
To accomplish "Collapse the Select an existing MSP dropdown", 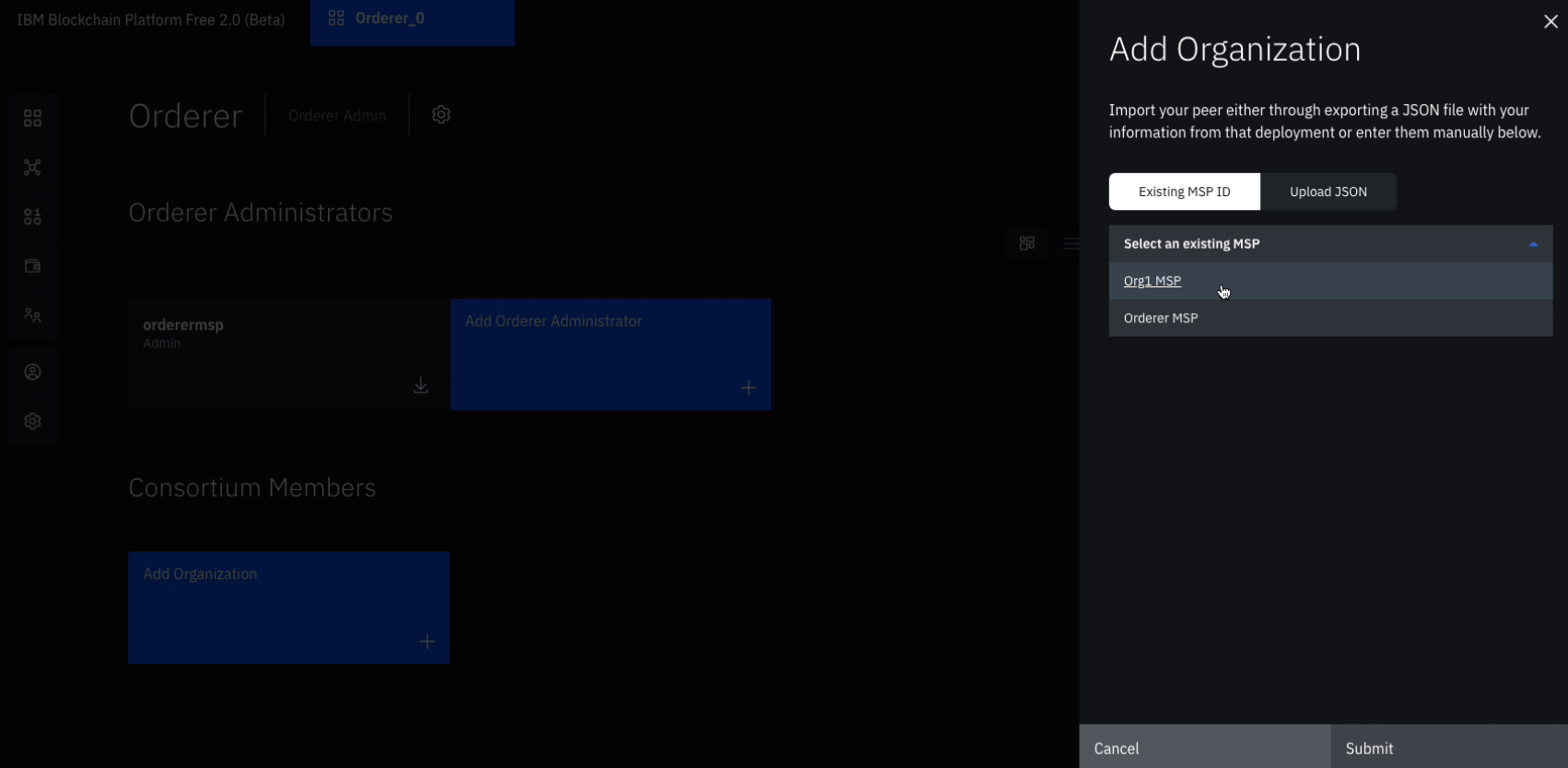I will tap(1331, 244).
